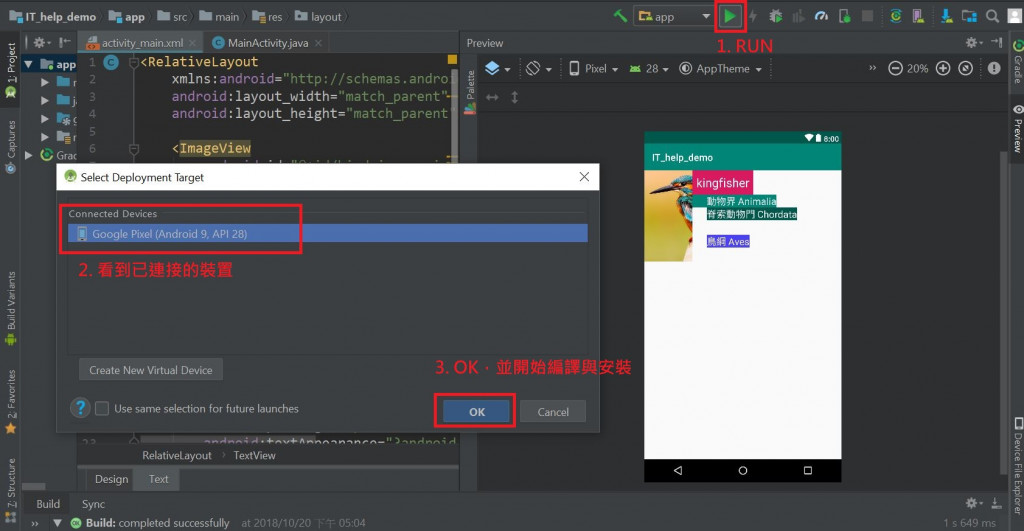Viewport: 1024px width, 531px height.
Task: Click the yellow inspection indicator in editor
Action: [x=452, y=59]
